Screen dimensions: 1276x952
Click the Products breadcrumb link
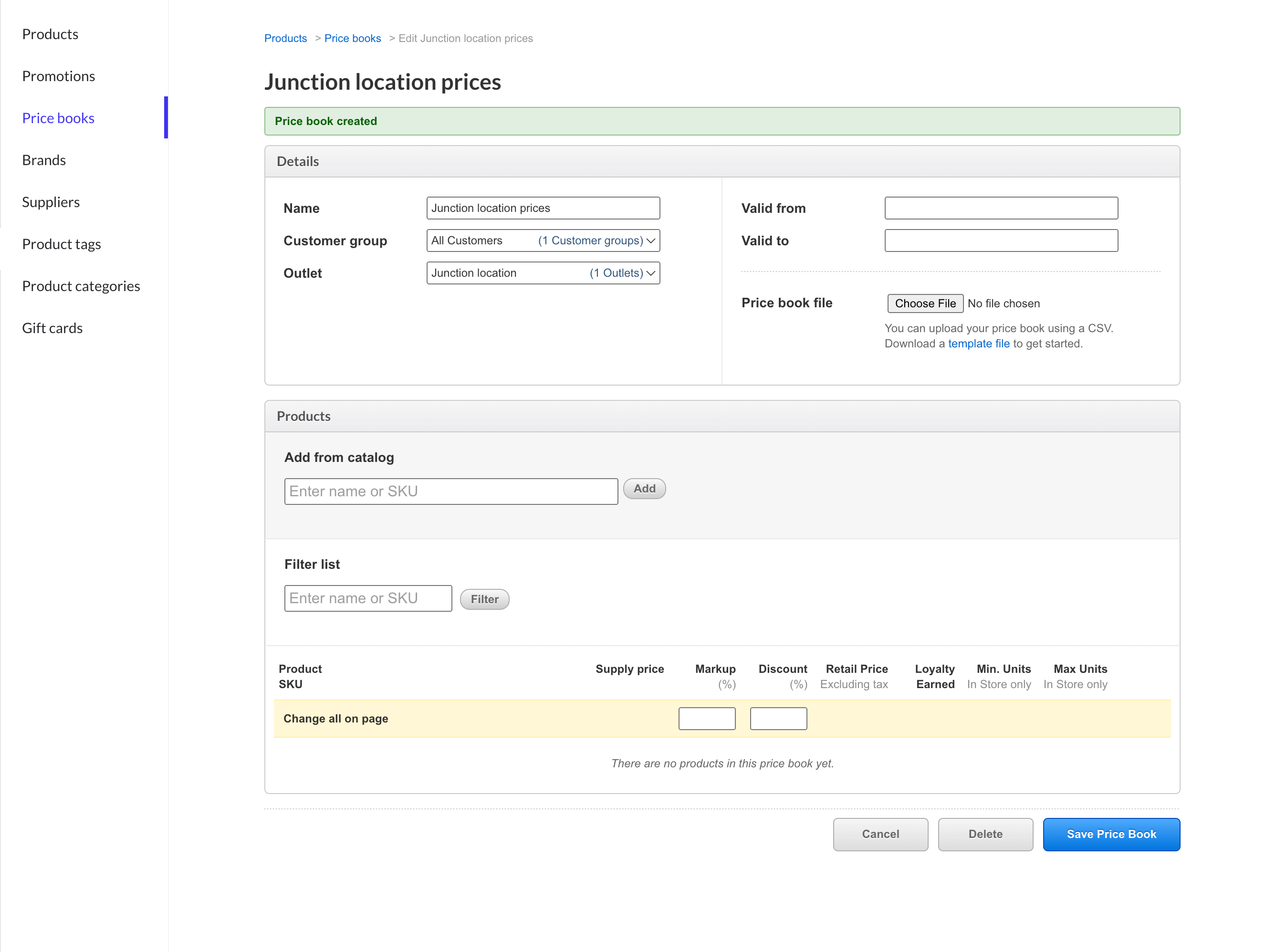click(285, 38)
